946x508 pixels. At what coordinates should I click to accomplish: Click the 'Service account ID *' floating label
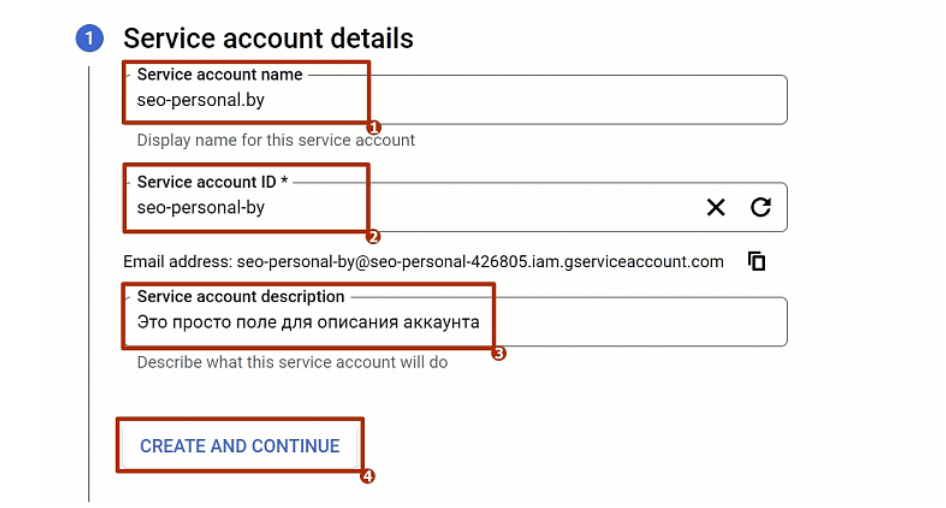coord(212,182)
